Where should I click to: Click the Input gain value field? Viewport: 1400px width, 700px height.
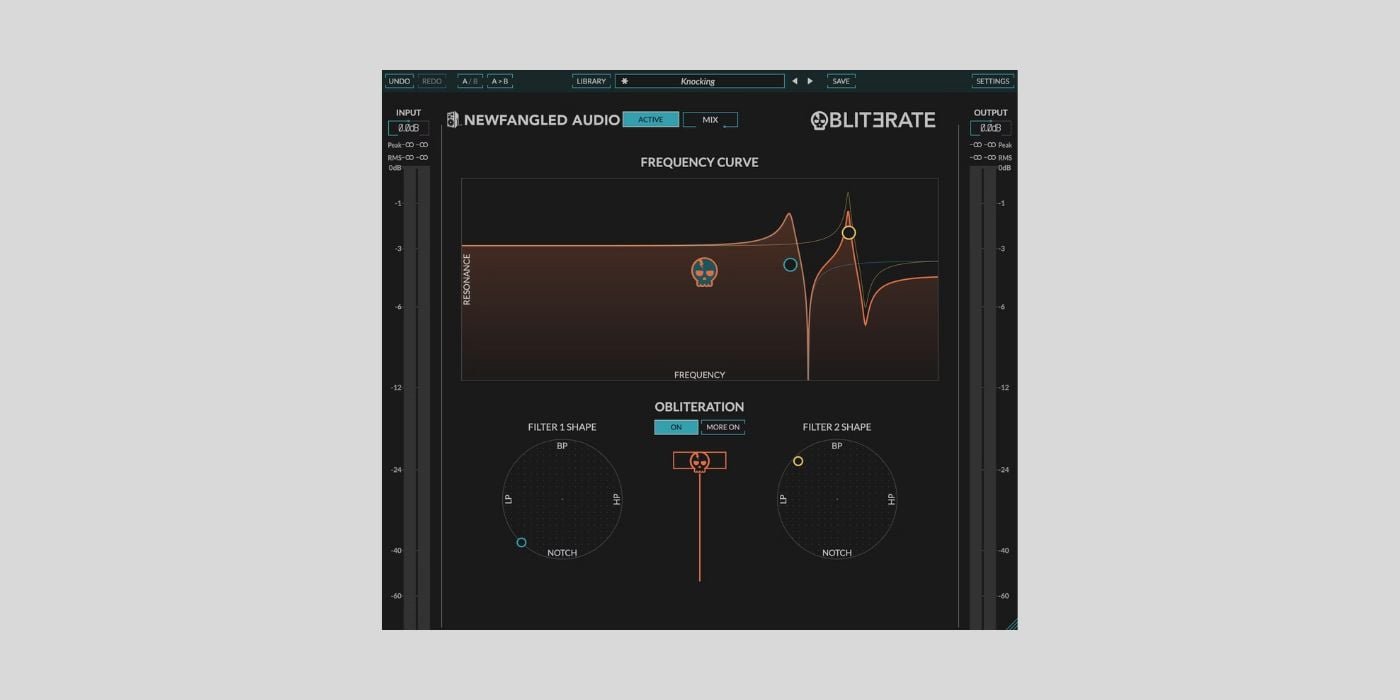tap(408, 128)
